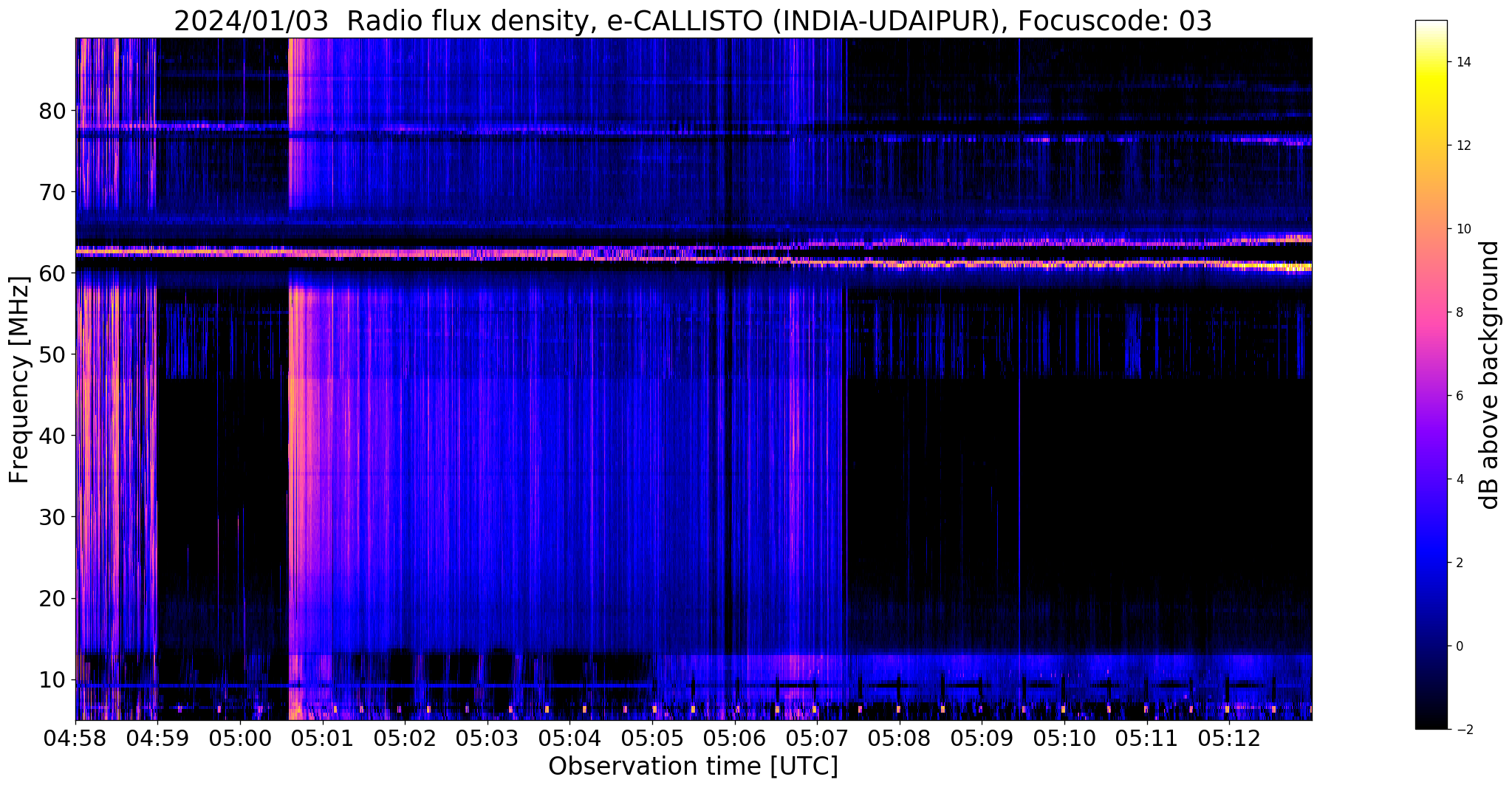Click the 05:11 time tick label
Image resolution: width=1512 pixels, height=788 pixels.
1148,738
